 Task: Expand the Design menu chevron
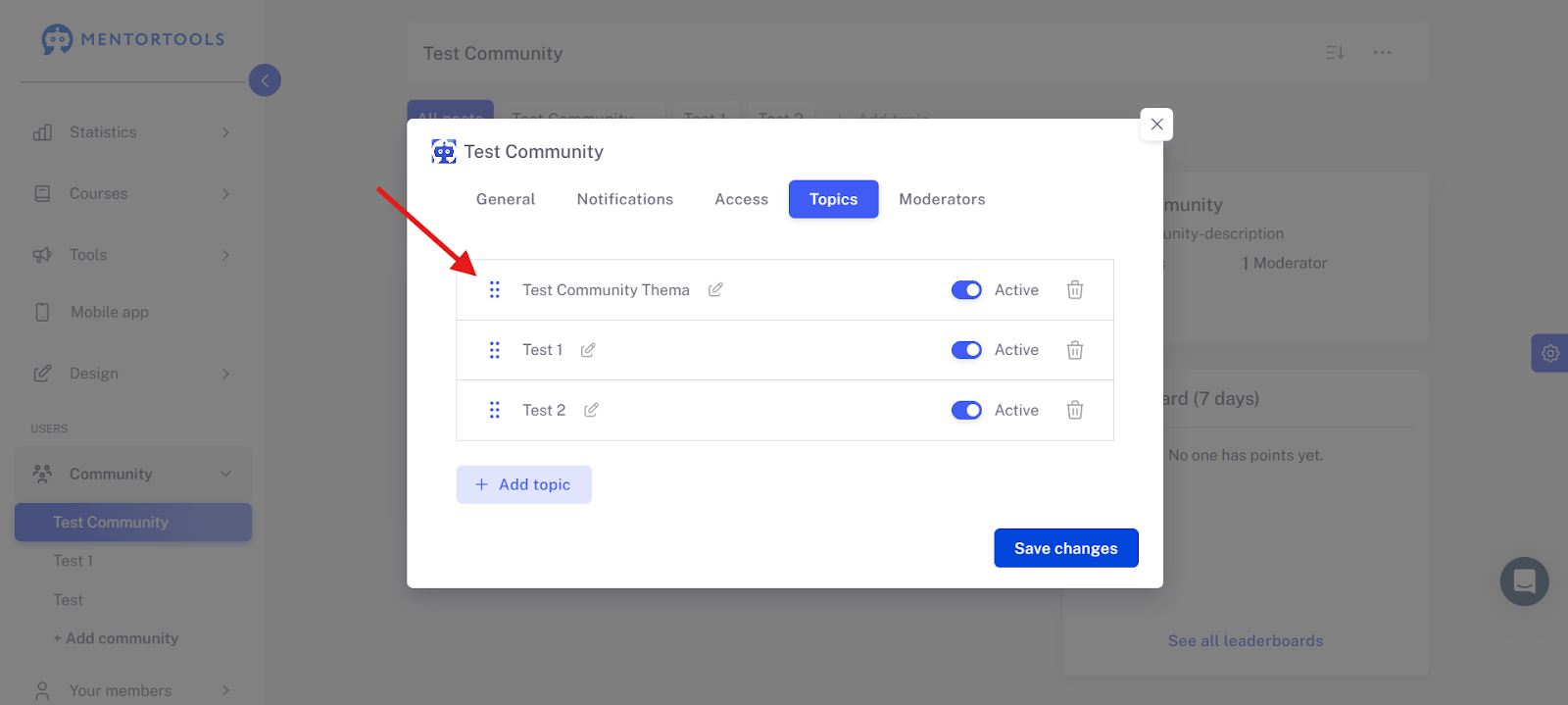[226, 374]
